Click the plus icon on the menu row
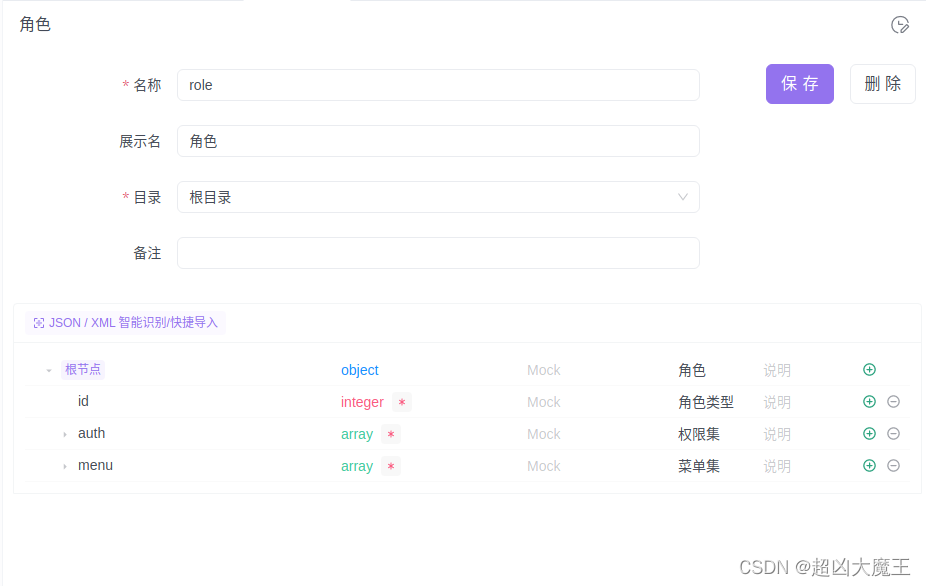Image resolution: width=926 pixels, height=586 pixels. (x=869, y=465)
